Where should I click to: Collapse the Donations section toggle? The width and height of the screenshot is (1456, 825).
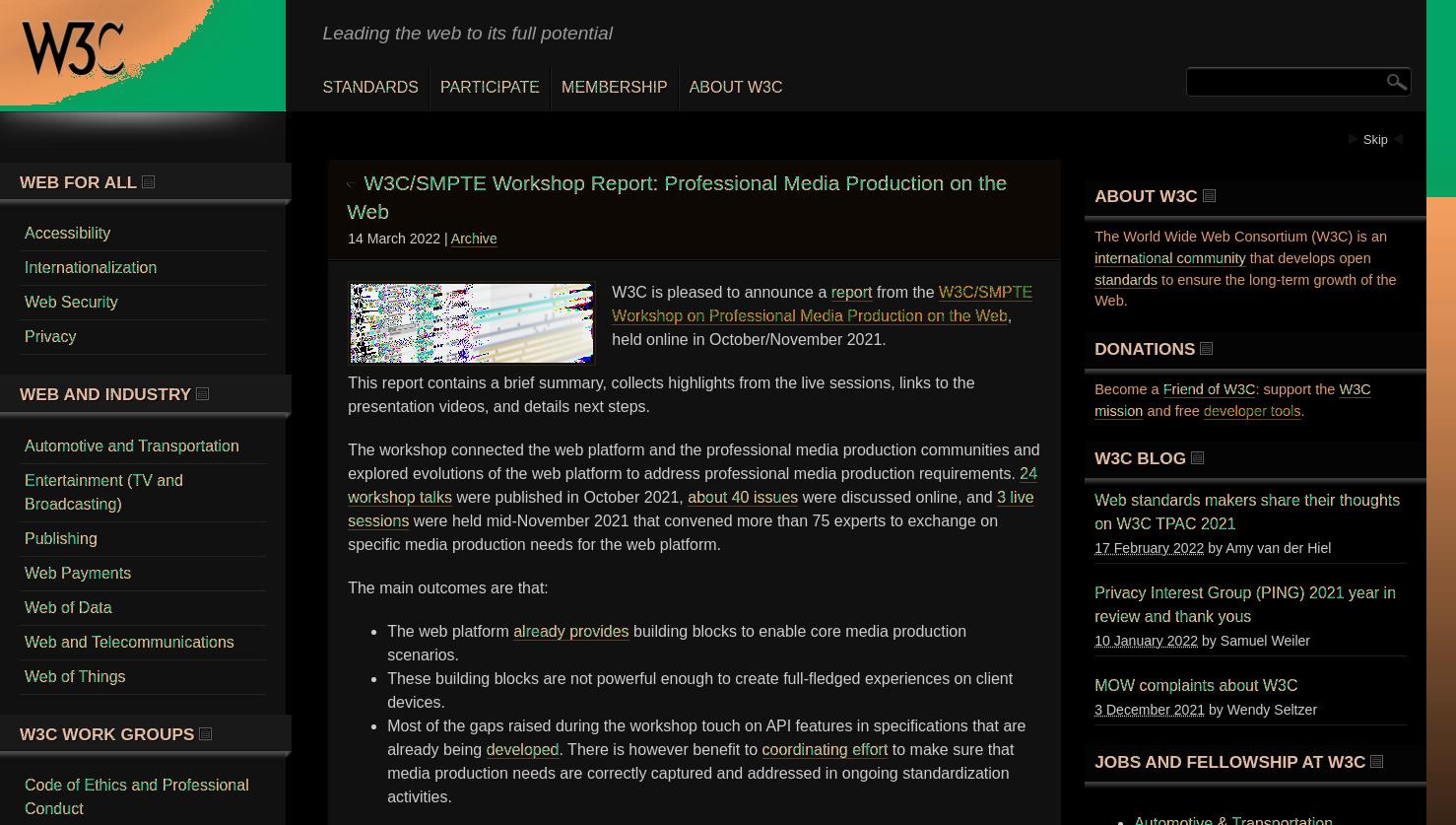(1207, 349)
